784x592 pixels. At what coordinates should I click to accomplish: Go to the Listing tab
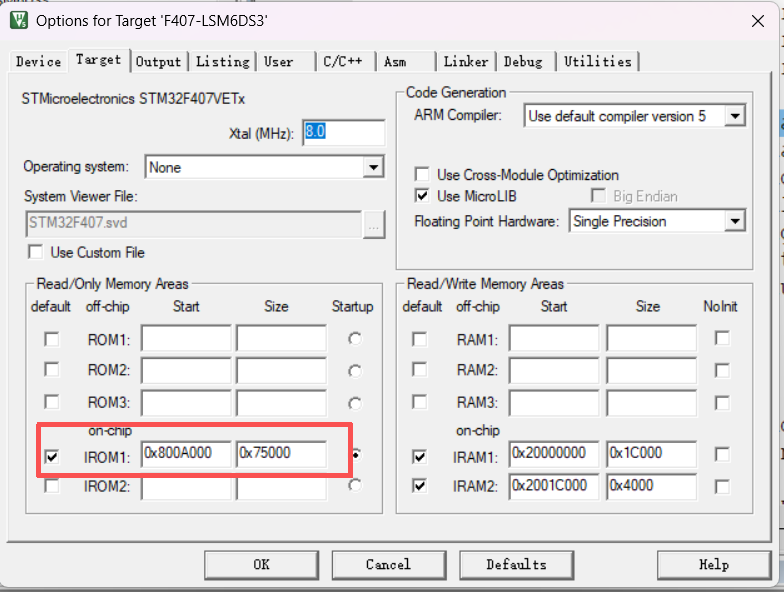point(222,62)
